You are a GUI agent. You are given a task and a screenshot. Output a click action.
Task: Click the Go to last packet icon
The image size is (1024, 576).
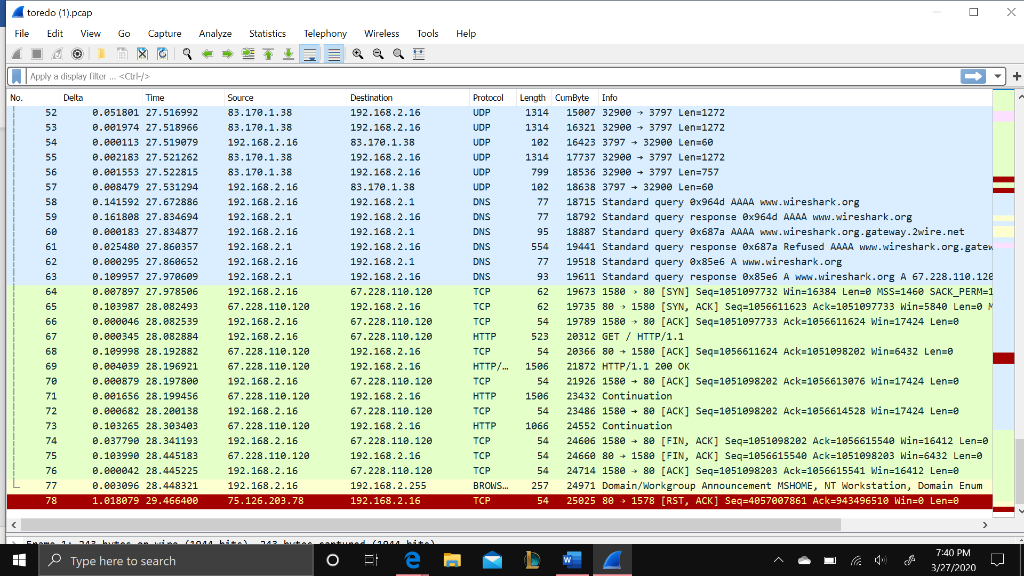[290, 54]
